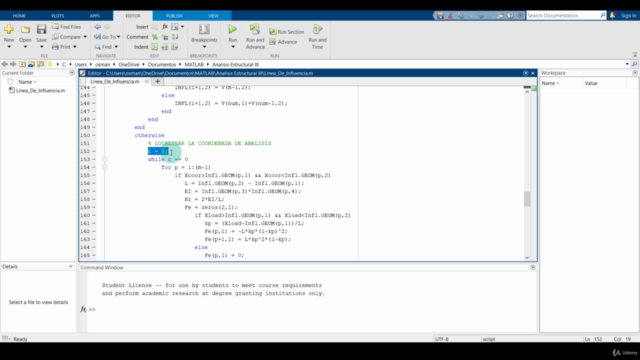Click Documentos in the folder path

point(162,64)
